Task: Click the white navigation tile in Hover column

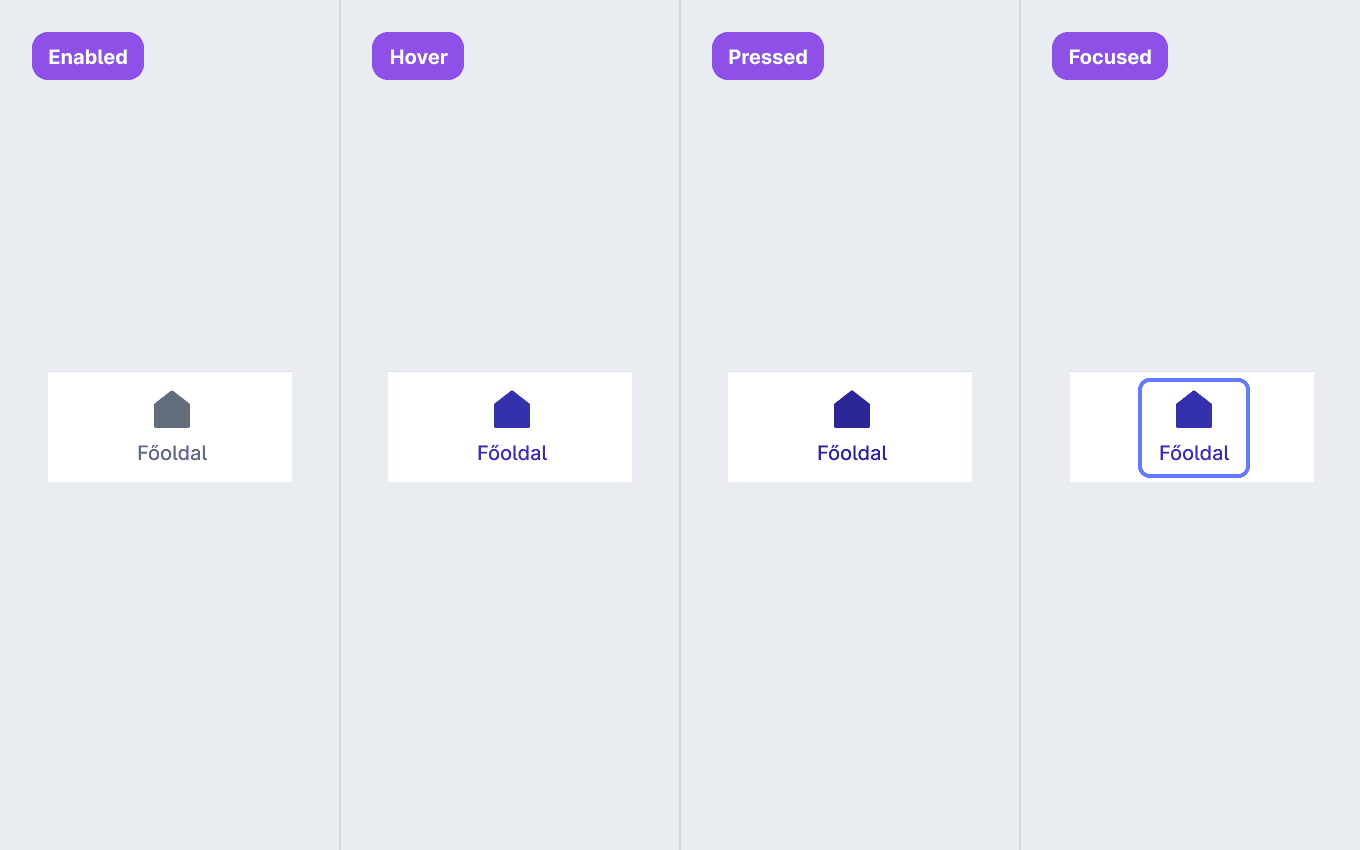Action: tap(510, 427)
